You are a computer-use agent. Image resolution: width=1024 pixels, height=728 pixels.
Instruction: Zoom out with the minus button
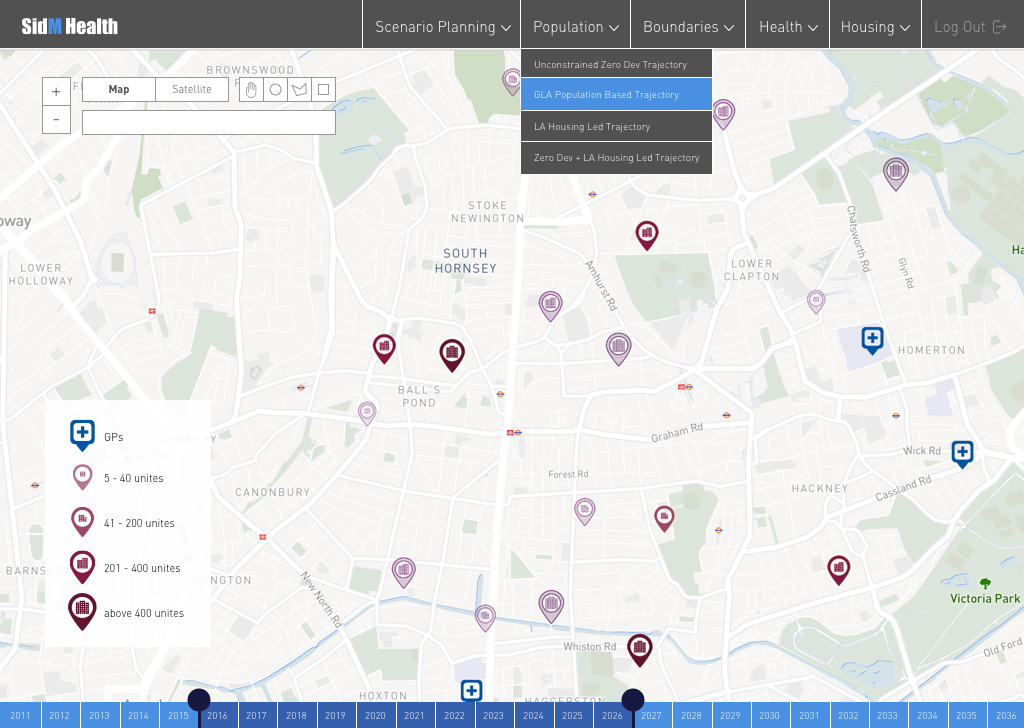tap(56, 119)
